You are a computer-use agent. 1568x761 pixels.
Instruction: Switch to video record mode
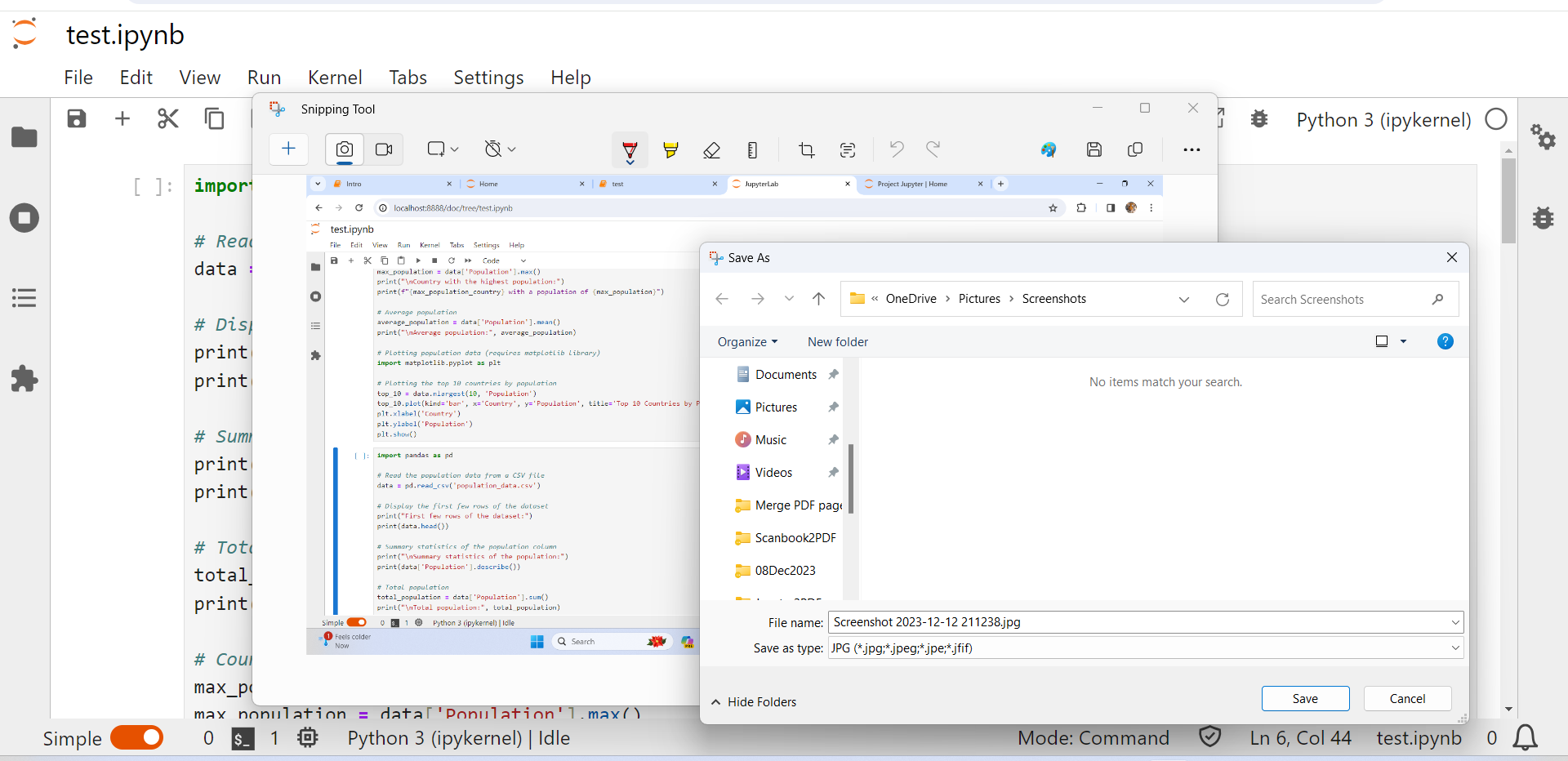click(384, 149)
